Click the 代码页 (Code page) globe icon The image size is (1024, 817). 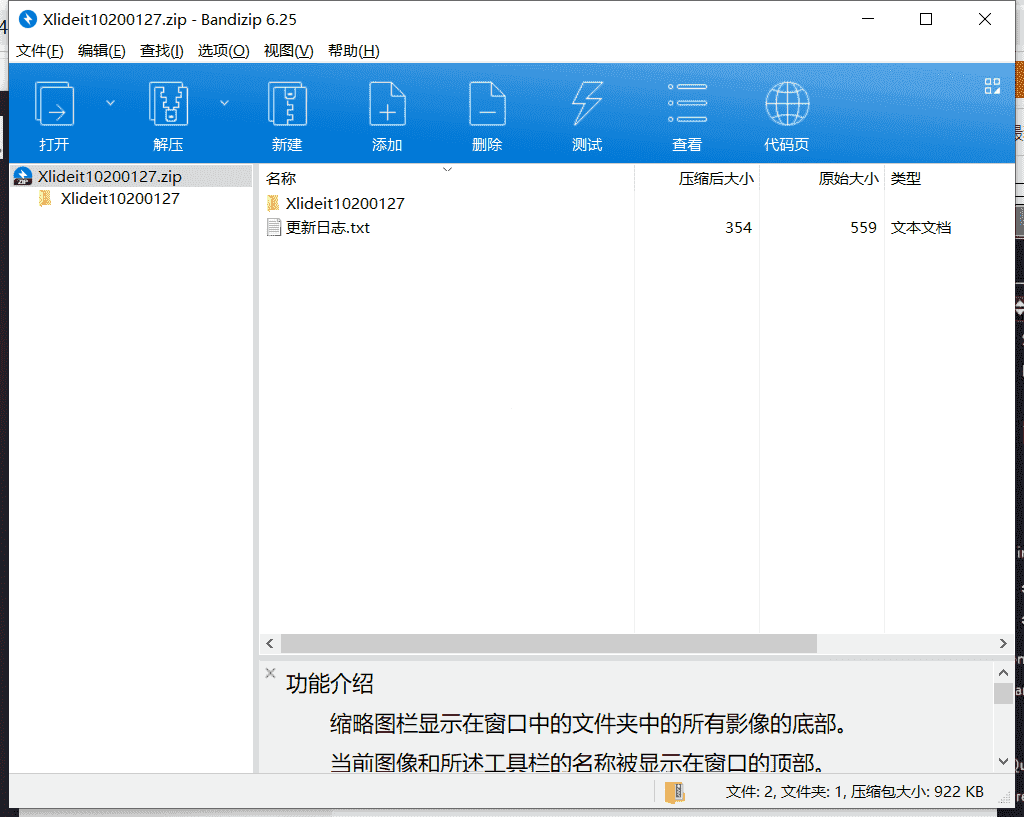coord(787,104)
